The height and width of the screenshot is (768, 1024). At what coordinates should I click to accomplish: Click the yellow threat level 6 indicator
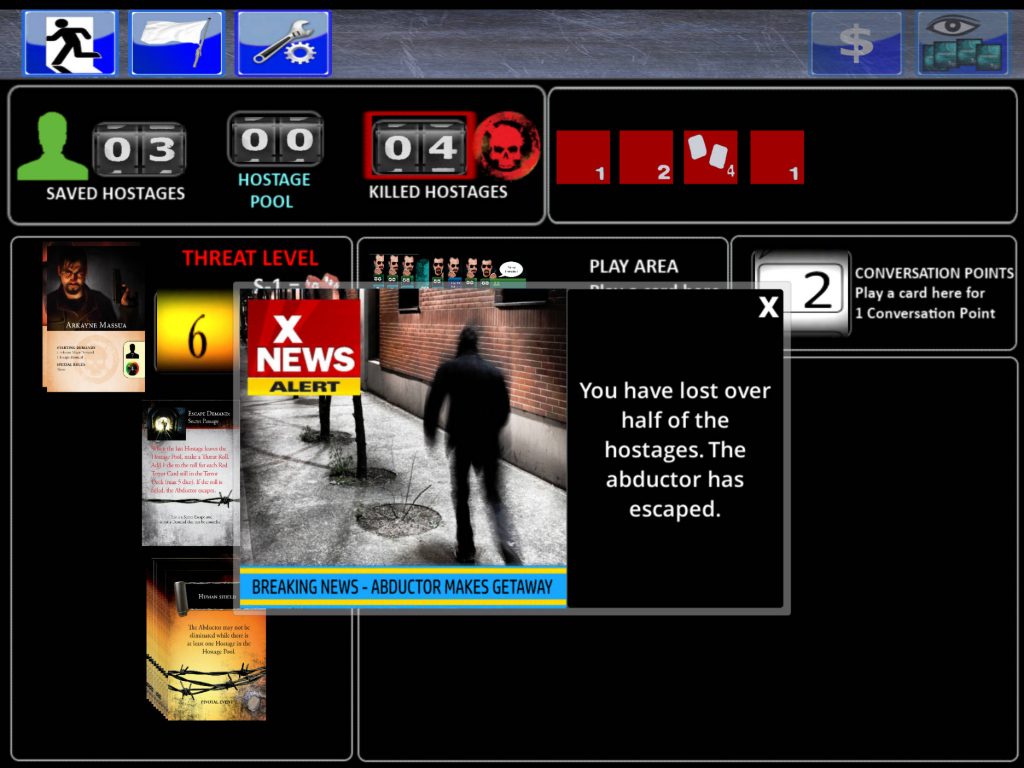[x=195, y=330]
